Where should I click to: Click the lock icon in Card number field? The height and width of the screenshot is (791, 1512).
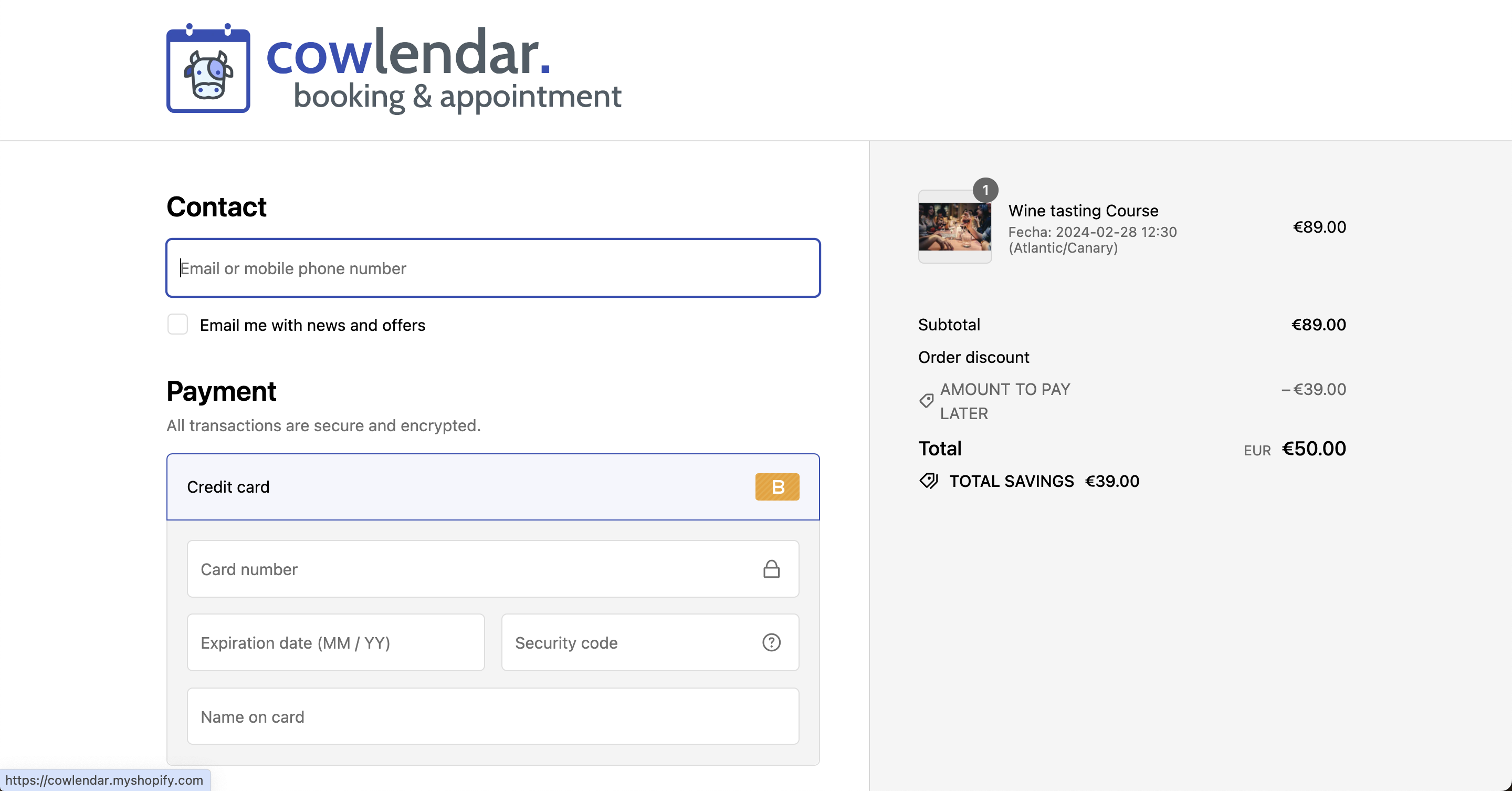771,569
